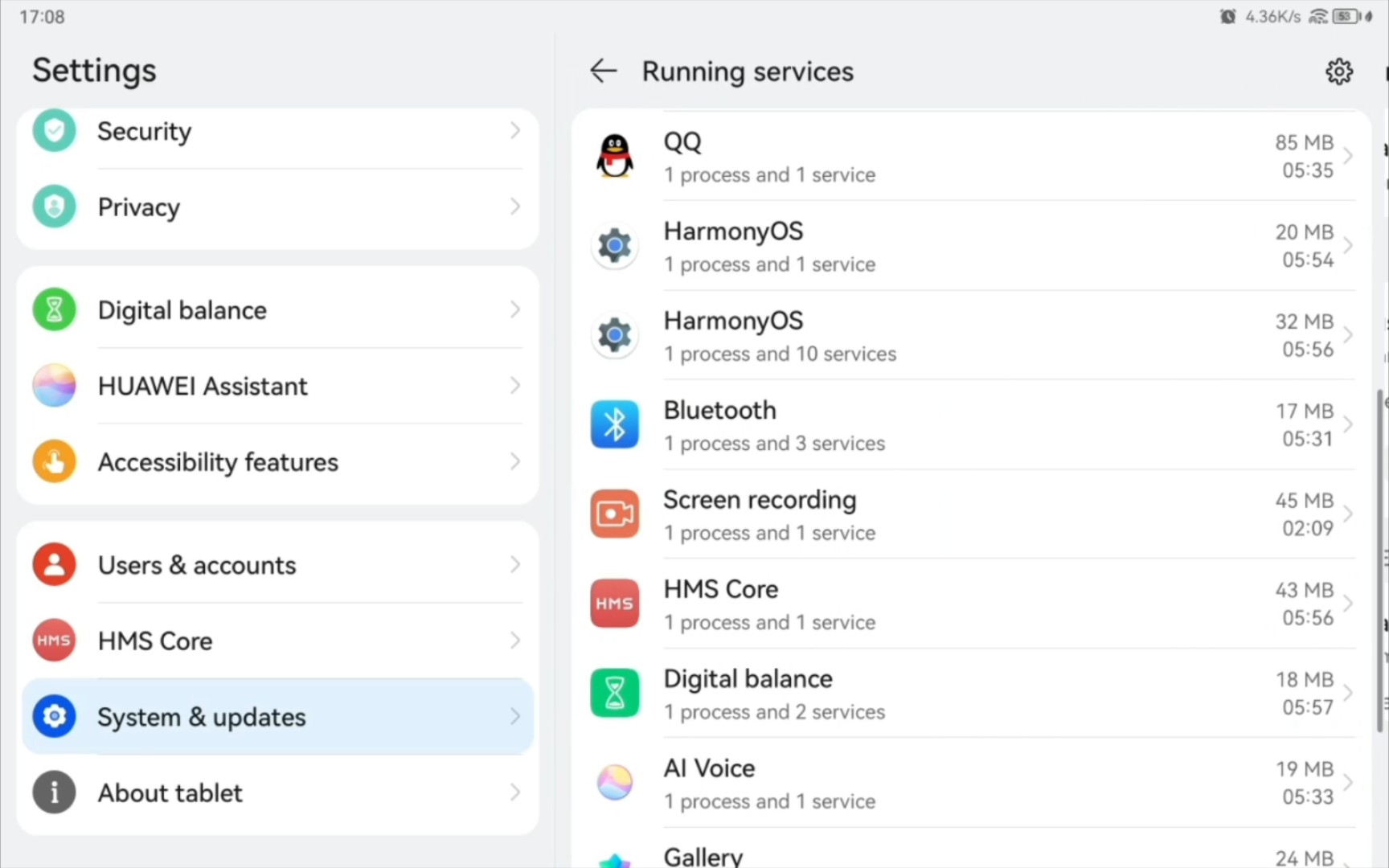Tap the blue Bluetooth service icon
1389x868 pixels.
[615, 424]
